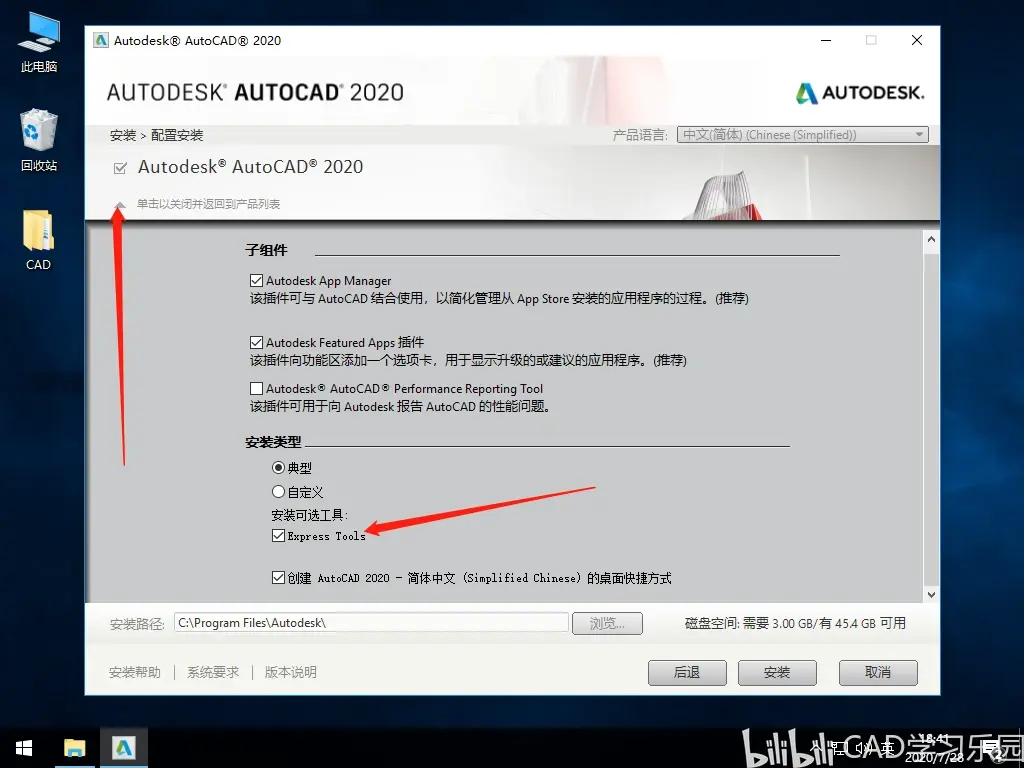The width and height of the screenshot is (1024, 768).
Task: Click the 安装 breadcrumb
Action: pyautogui.click(x=123, y=135)
